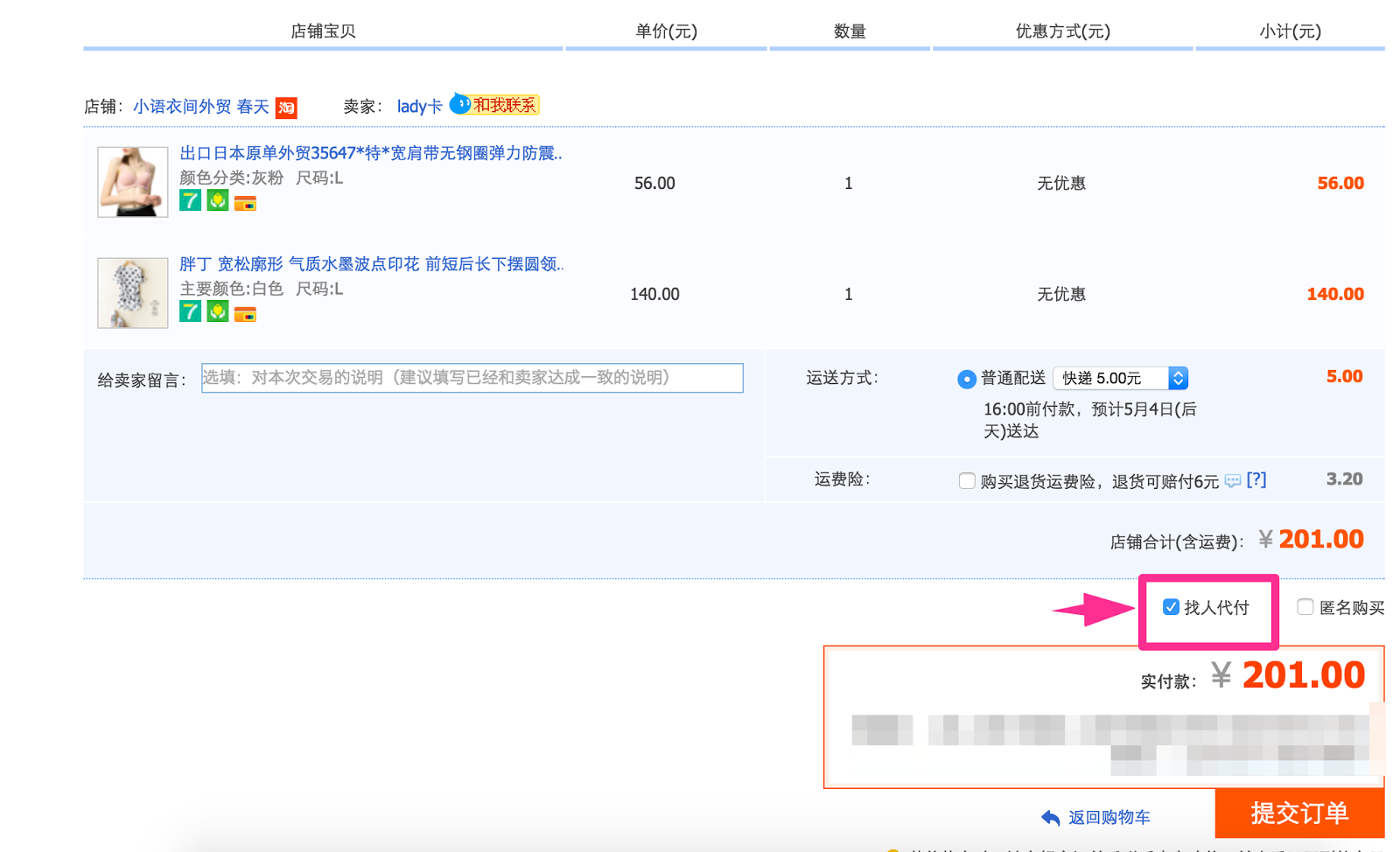Click the green consumer protection icon under the 灰粉 item
Viewport: 1400px width, 852px height.
point(218,201)
